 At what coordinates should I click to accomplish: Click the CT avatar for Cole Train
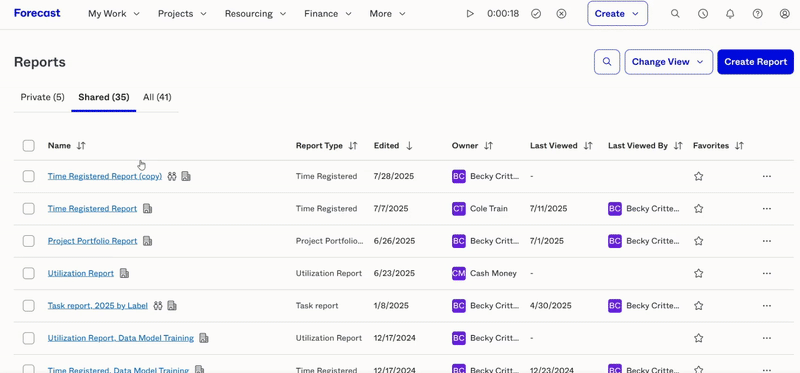pyautogui.click(x=459, y=209)
